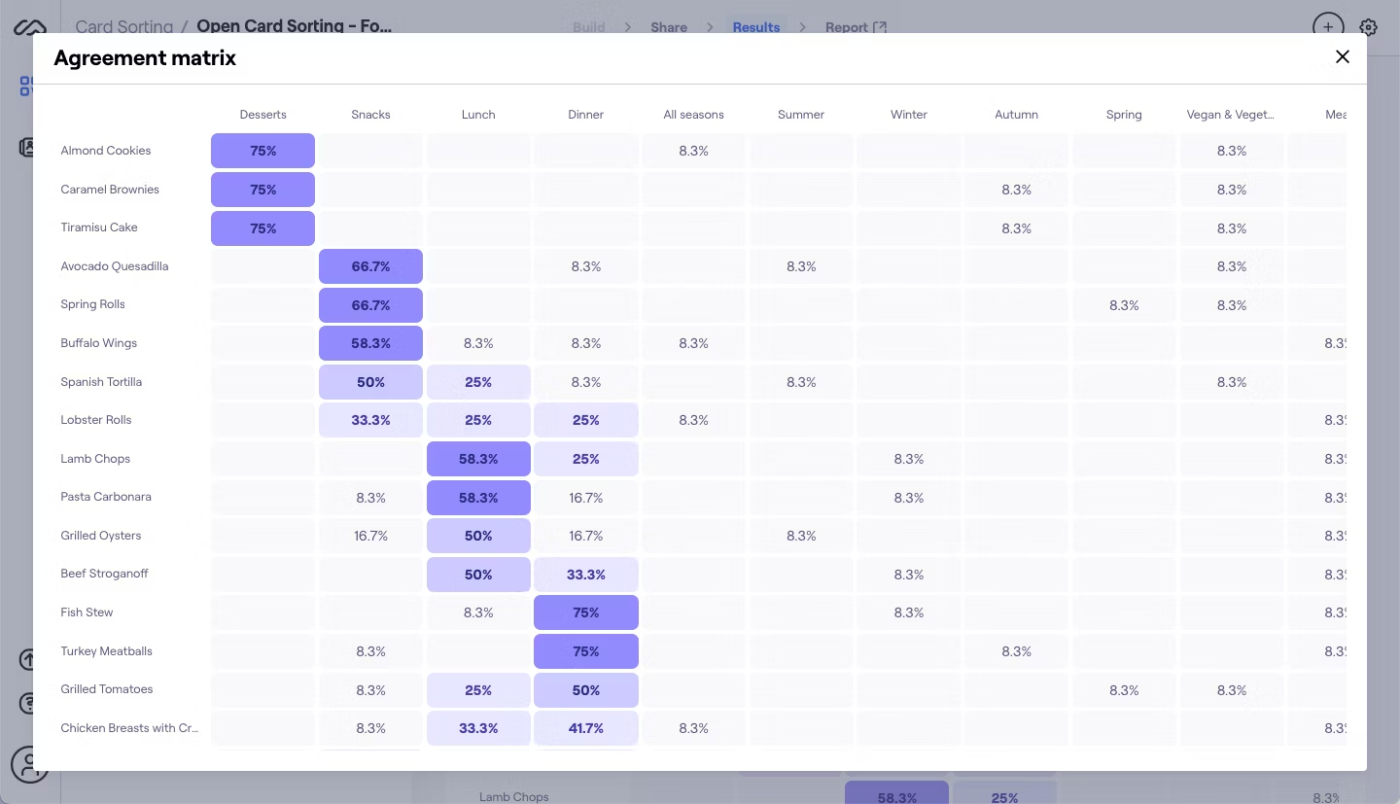Image resolution: width=1400 pixels, height=804 pixels.
Task: Click the Desserts column header
Action: click(263, 115)
